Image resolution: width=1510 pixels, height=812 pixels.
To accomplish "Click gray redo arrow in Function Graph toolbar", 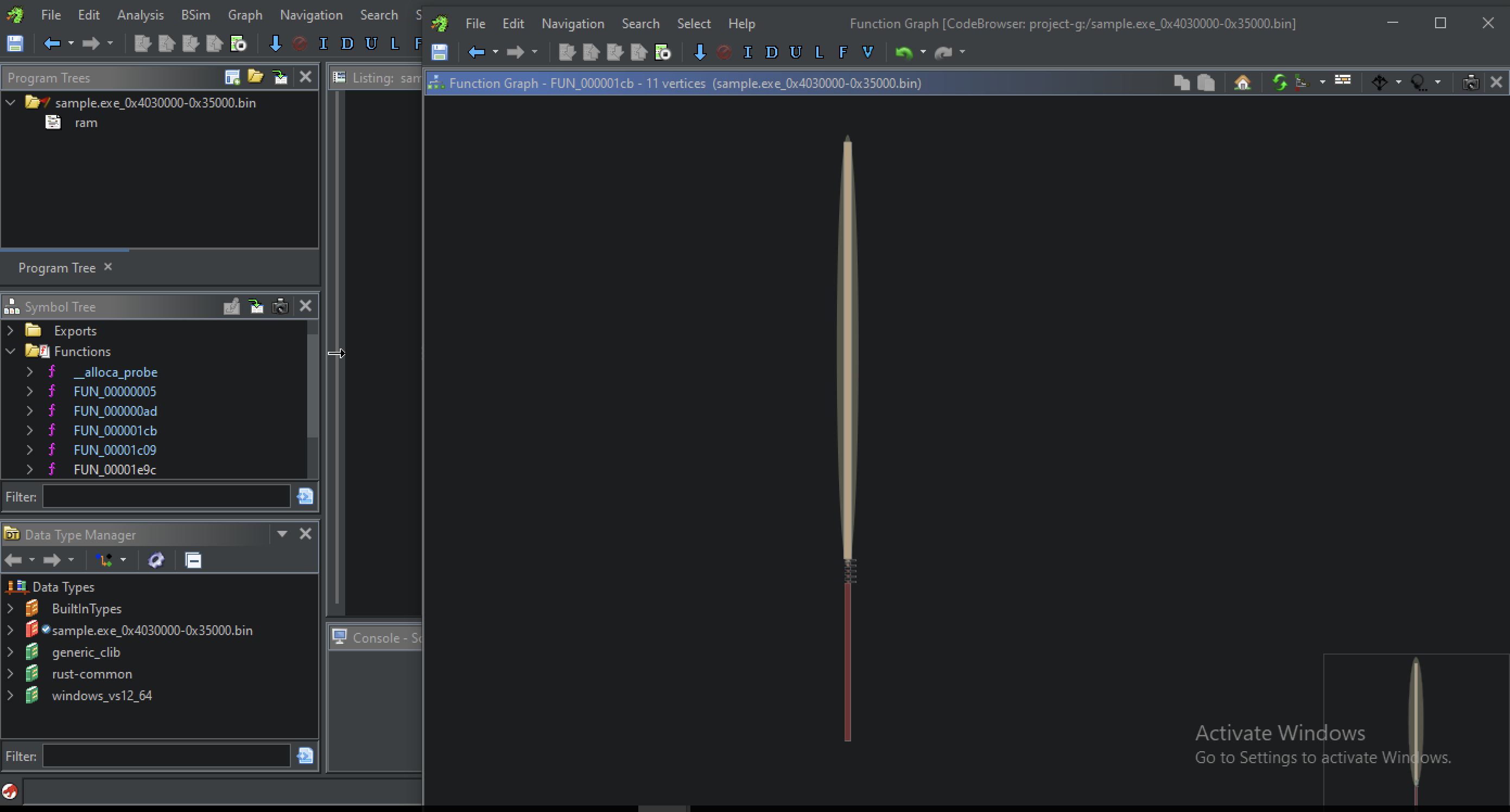I will 943,52.
